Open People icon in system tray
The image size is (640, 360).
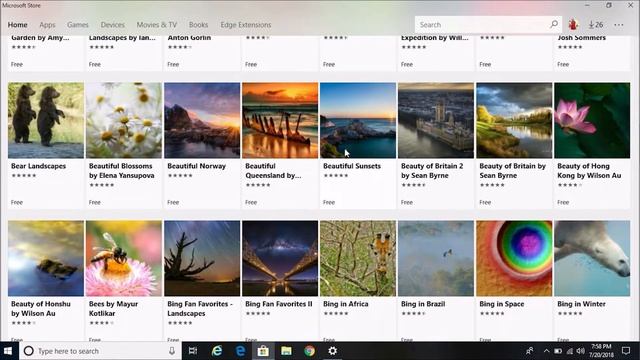[x=530, y=351]
